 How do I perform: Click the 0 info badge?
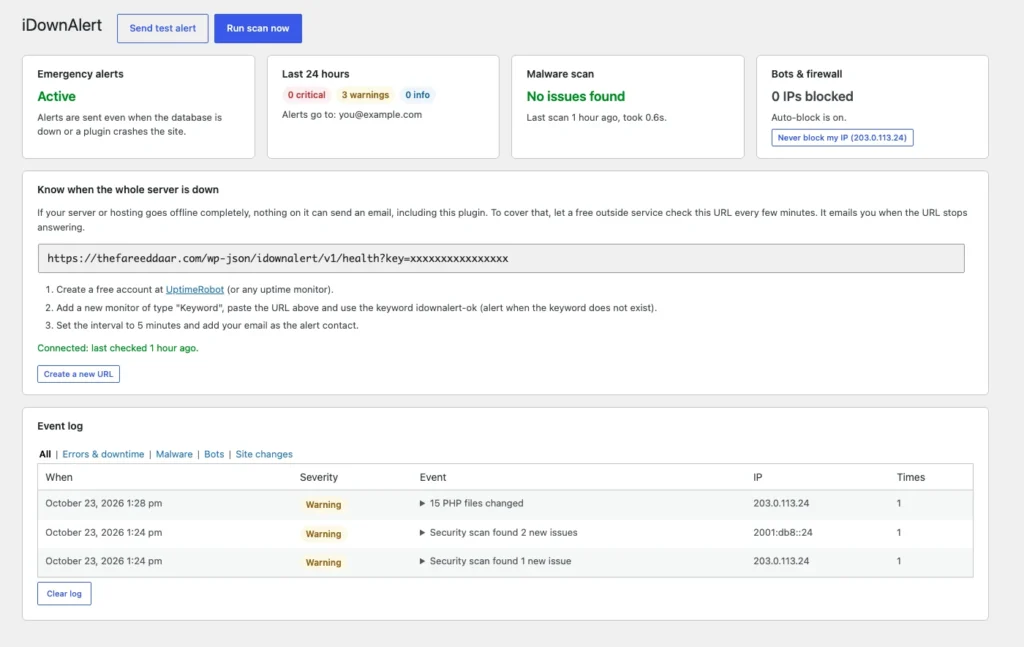tap(417, 95)
